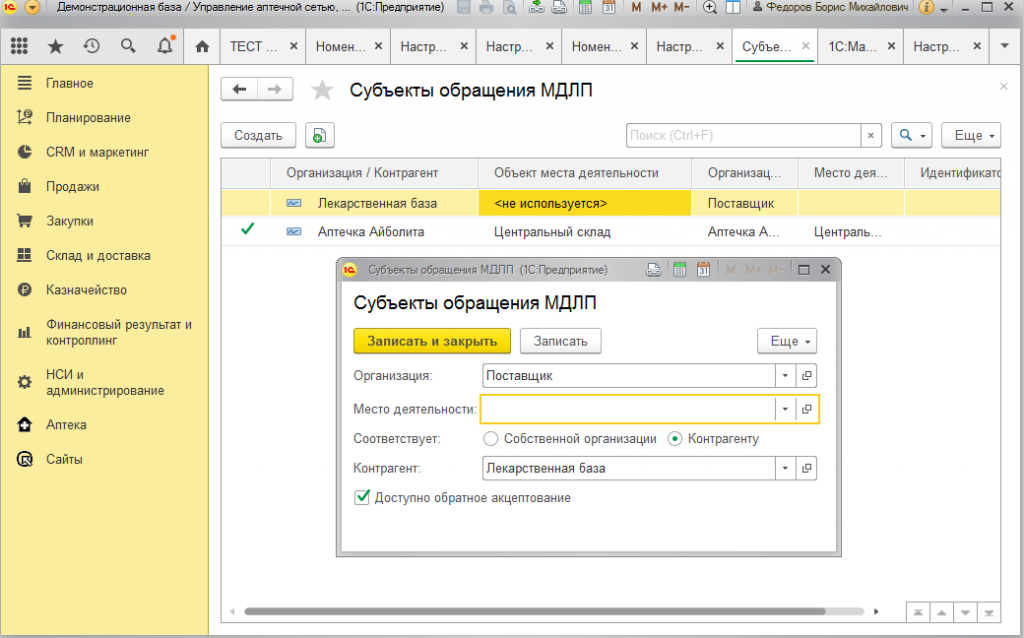Click the Место деятельности input field
The image size is (1024, 638).
628,409
